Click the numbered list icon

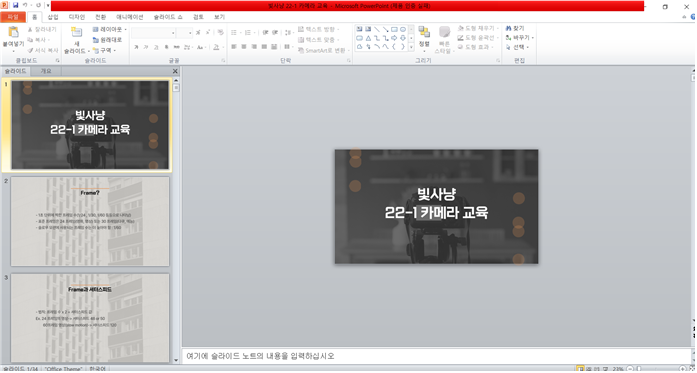point(249,32)
